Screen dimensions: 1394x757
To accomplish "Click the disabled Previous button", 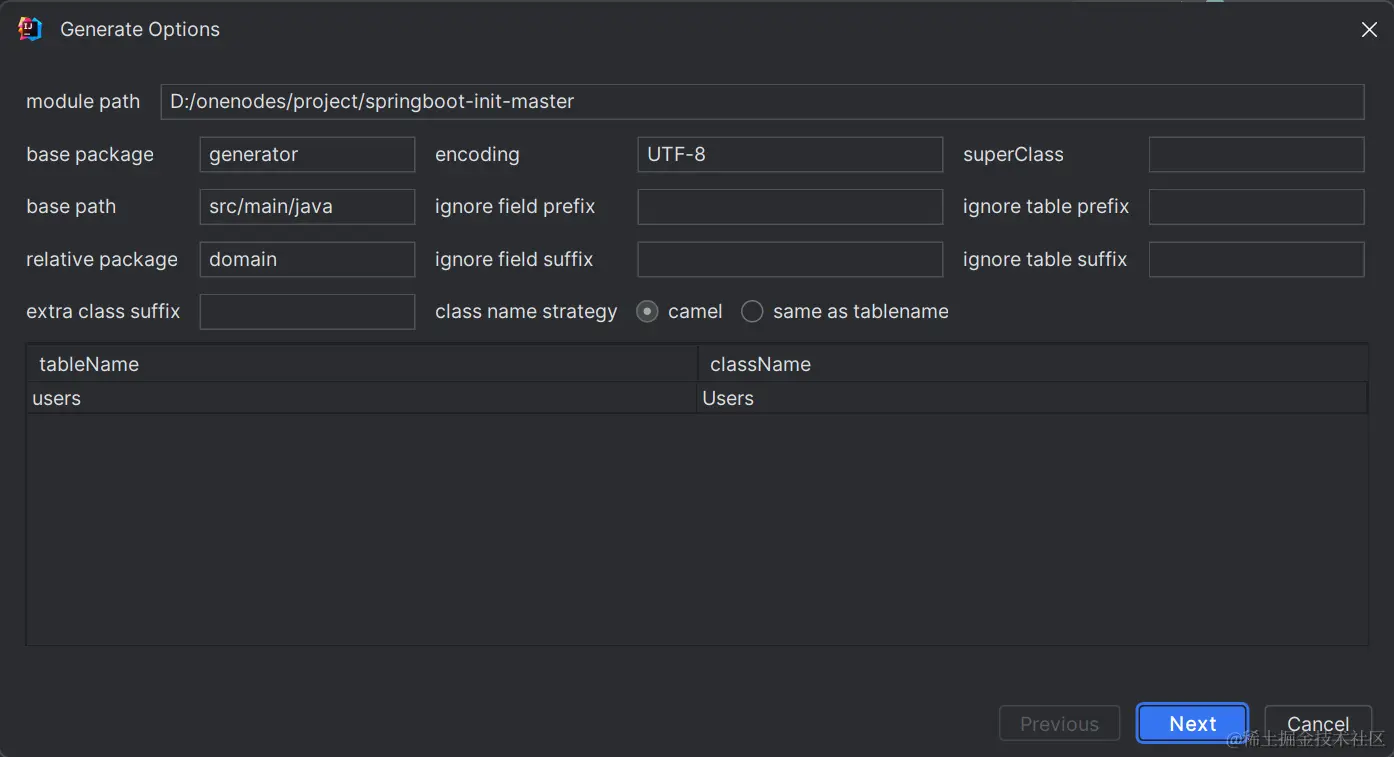I will [1059, 723].
